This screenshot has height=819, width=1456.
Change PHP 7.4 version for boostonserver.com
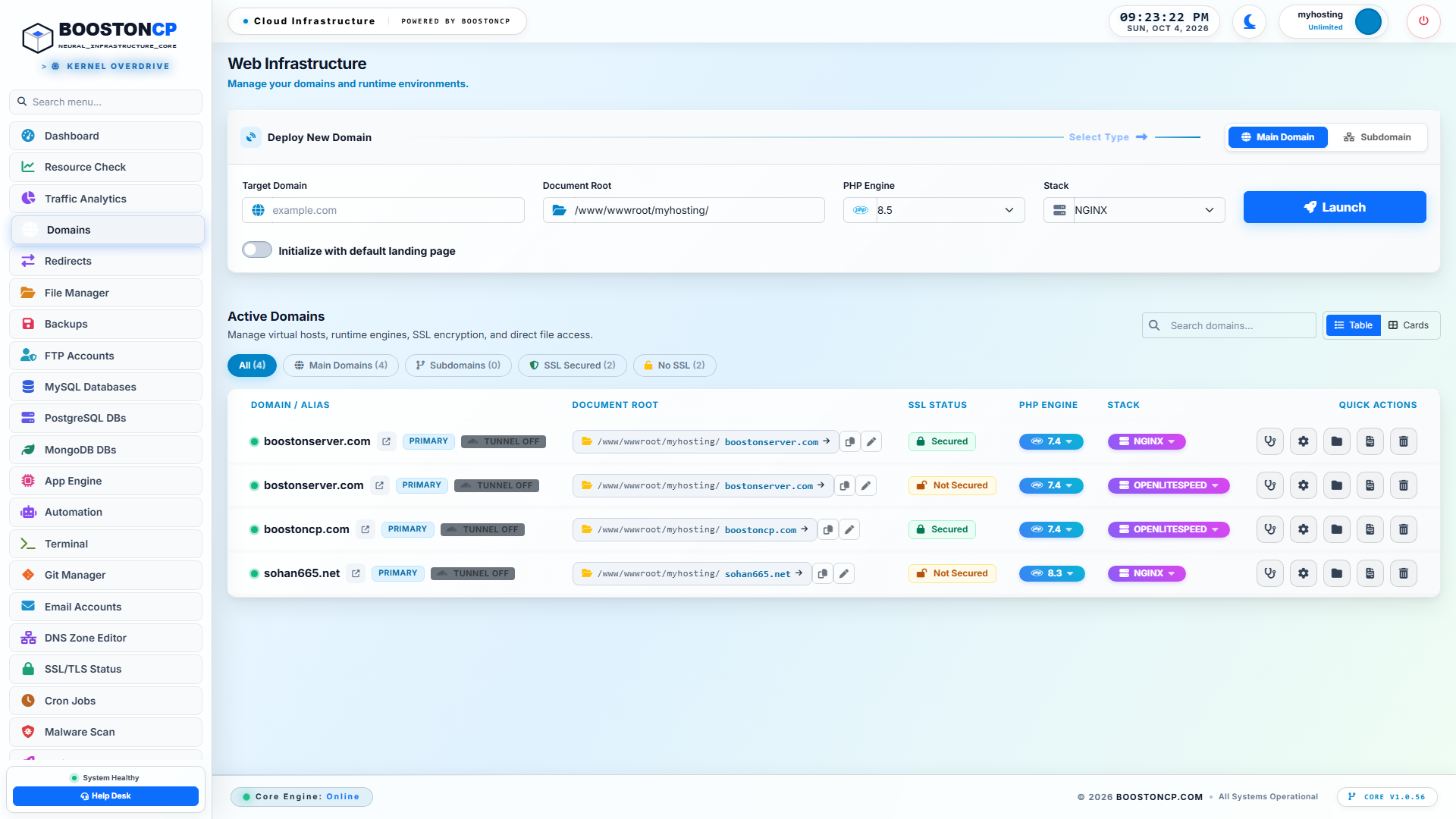pyautogui.click(x=1051, y=441)
